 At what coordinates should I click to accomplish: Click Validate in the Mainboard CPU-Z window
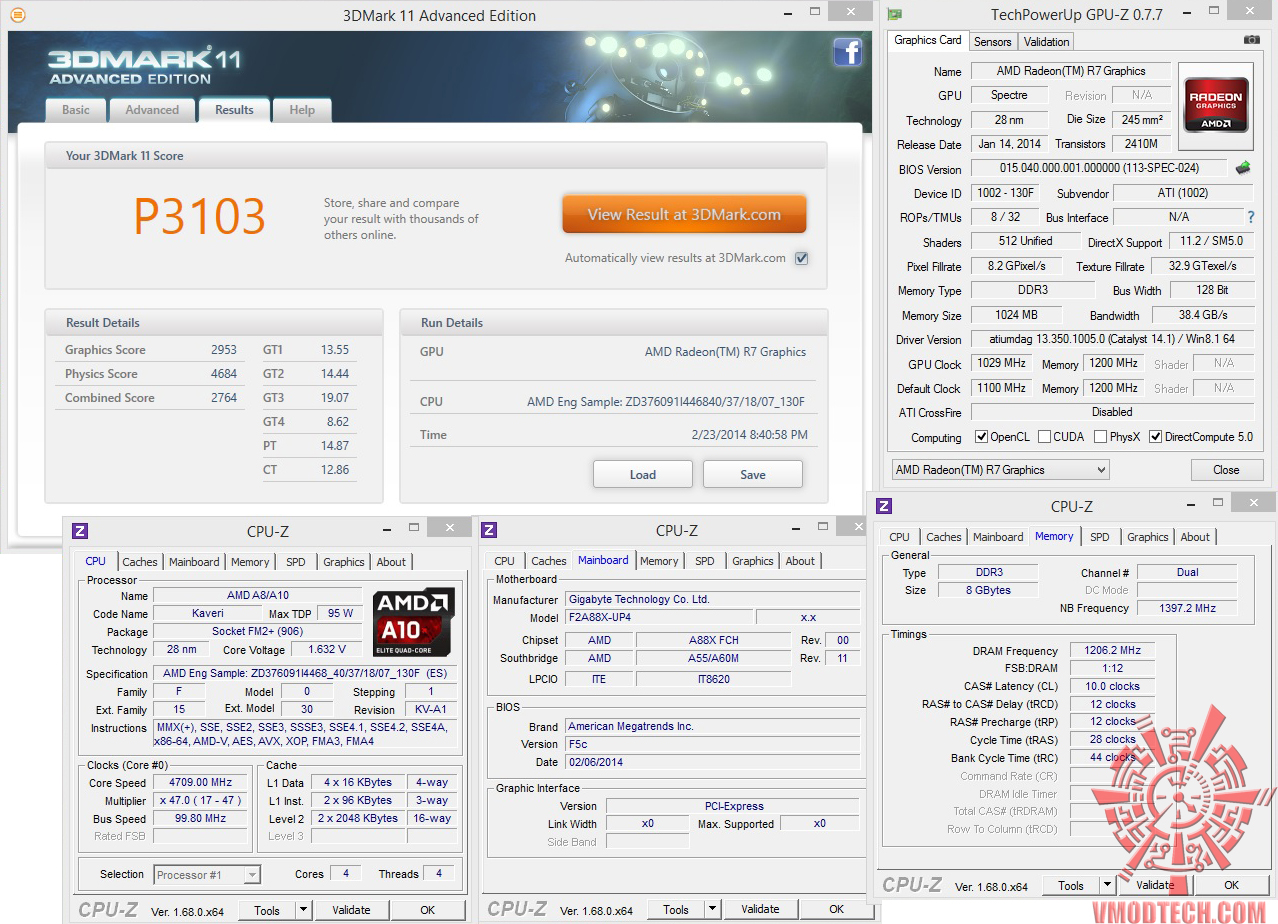tap(760, 909)
